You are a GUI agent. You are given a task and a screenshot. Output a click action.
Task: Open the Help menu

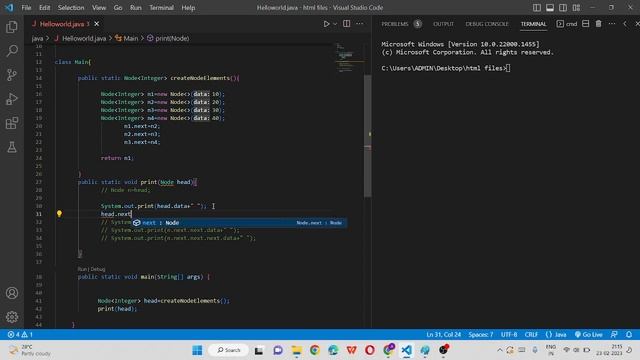(188, 8)
